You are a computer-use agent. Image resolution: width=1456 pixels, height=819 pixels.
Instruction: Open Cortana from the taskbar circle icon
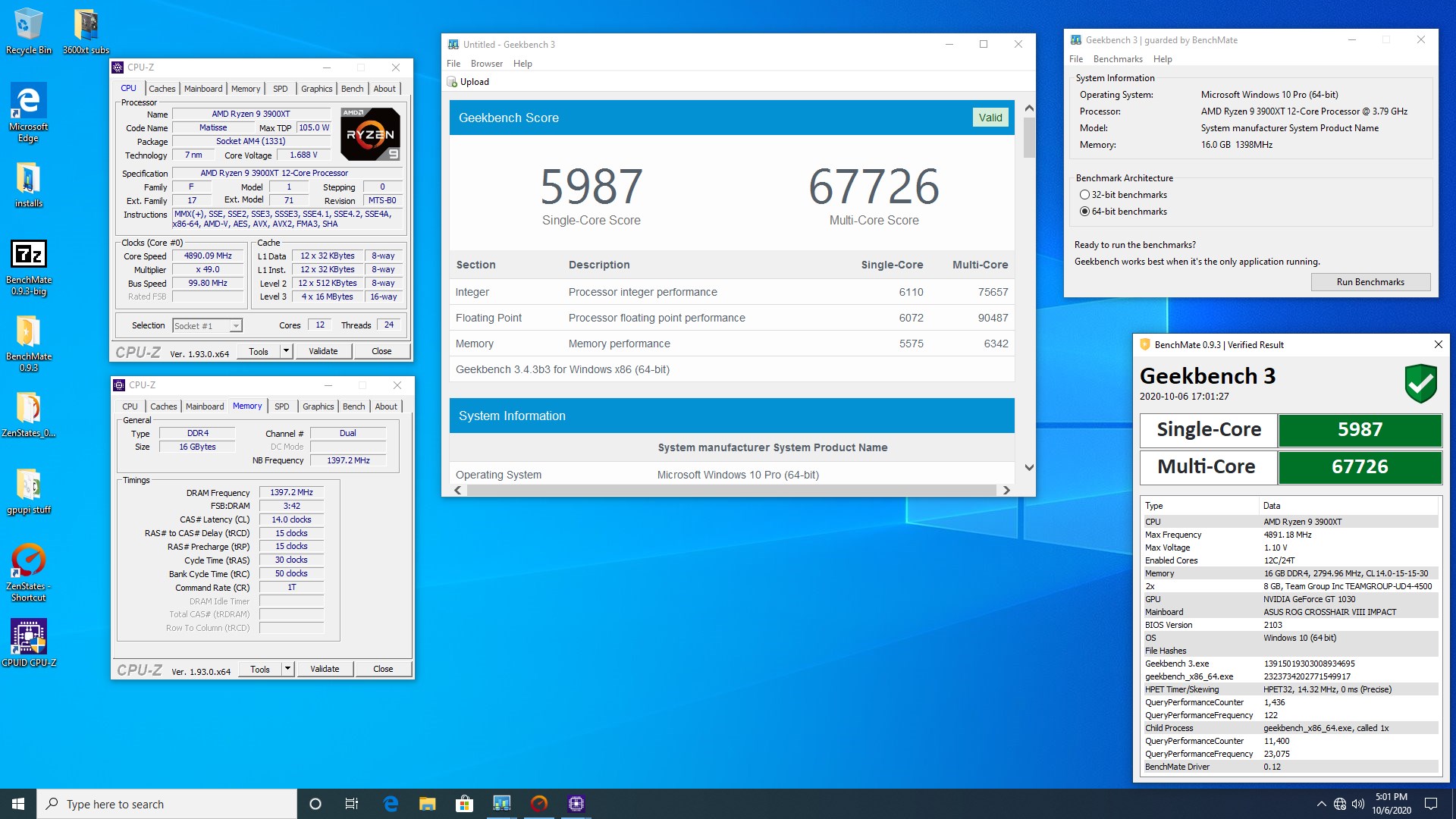pos(315,804)
